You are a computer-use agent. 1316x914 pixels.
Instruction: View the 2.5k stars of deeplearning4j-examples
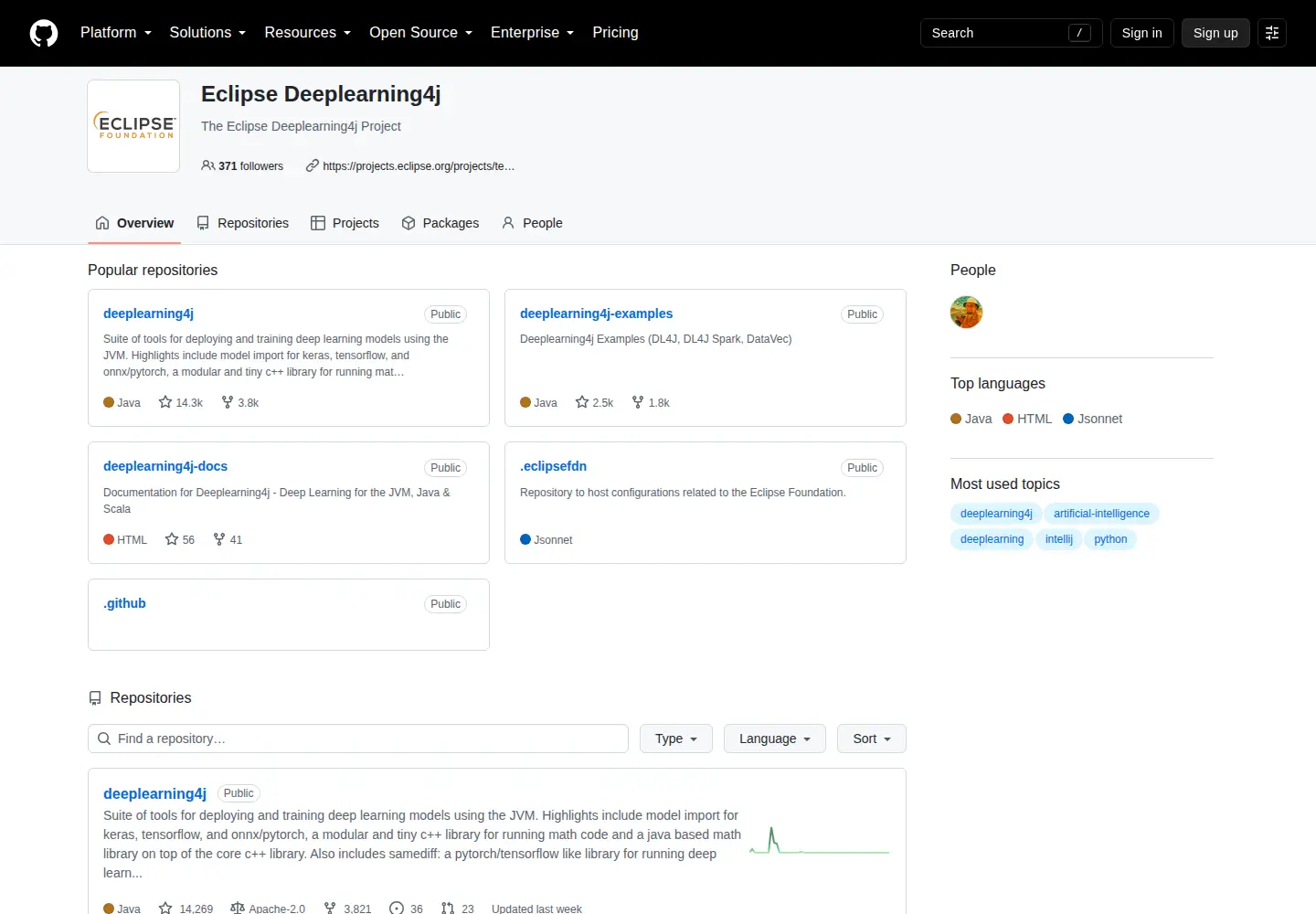coord(594,402)
